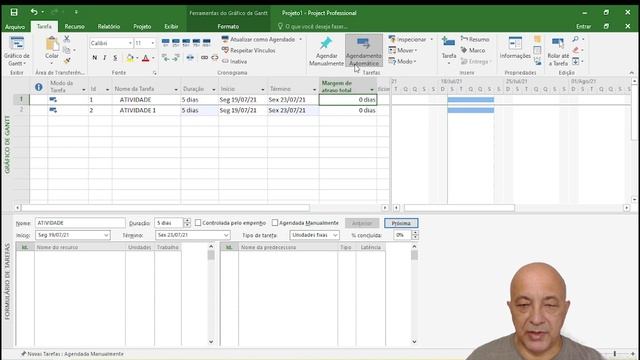Open the Gráfico de Gantt view button

[16, 51]
